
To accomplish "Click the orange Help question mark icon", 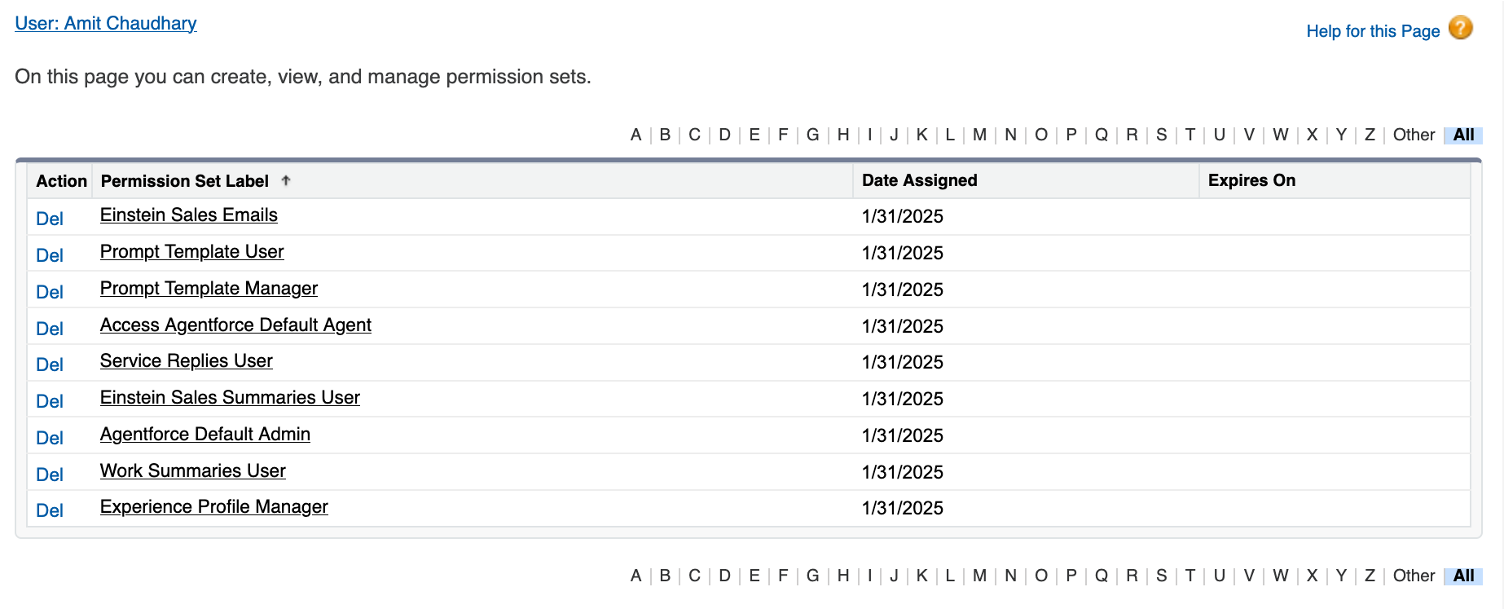I will pyautogui.click(x=1460, y=30).
